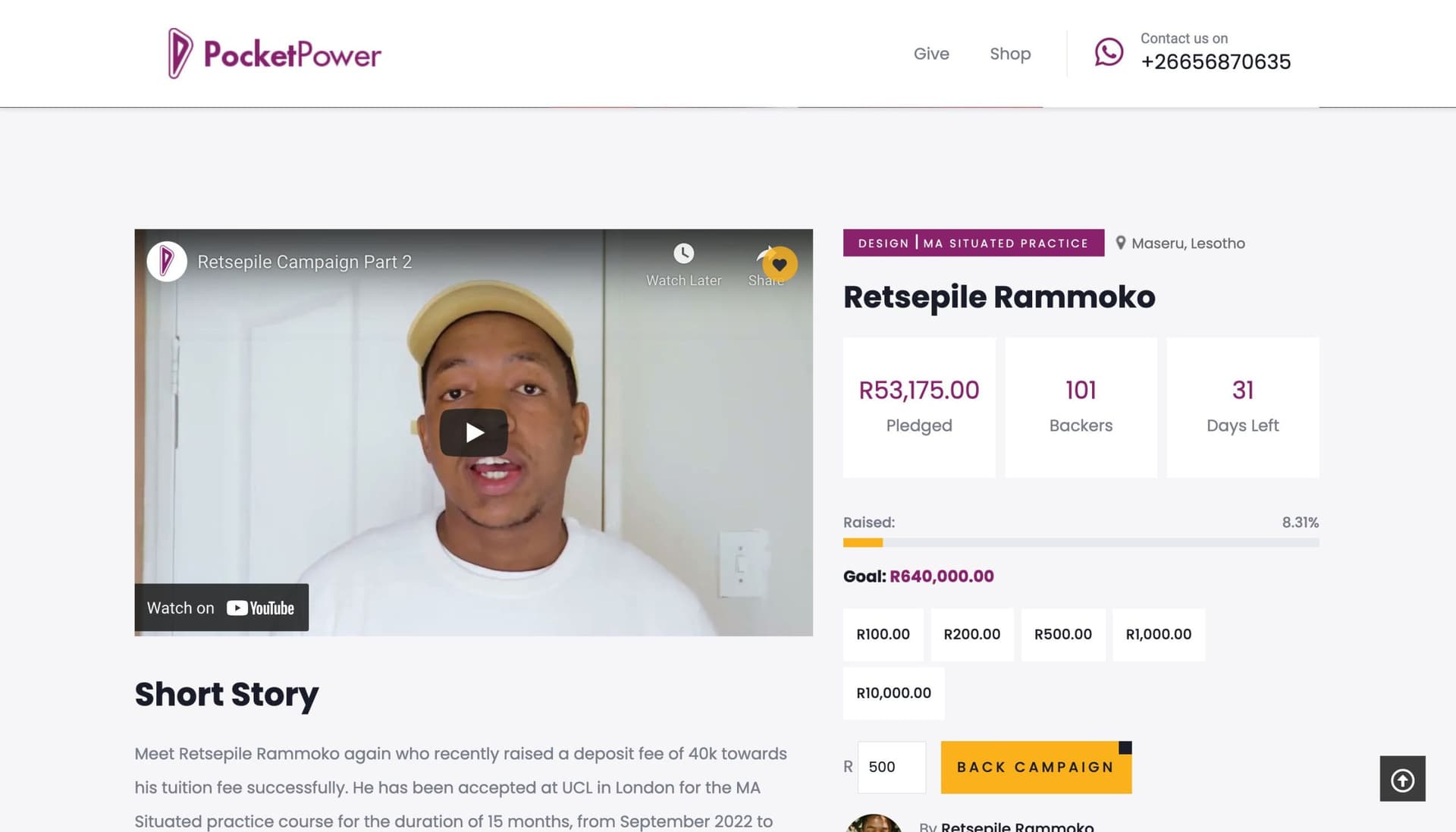The height and width of the screenshot is (832, 1456).
Task: Click the Design MA Situated Practice tag
Action: coord(973,243)
